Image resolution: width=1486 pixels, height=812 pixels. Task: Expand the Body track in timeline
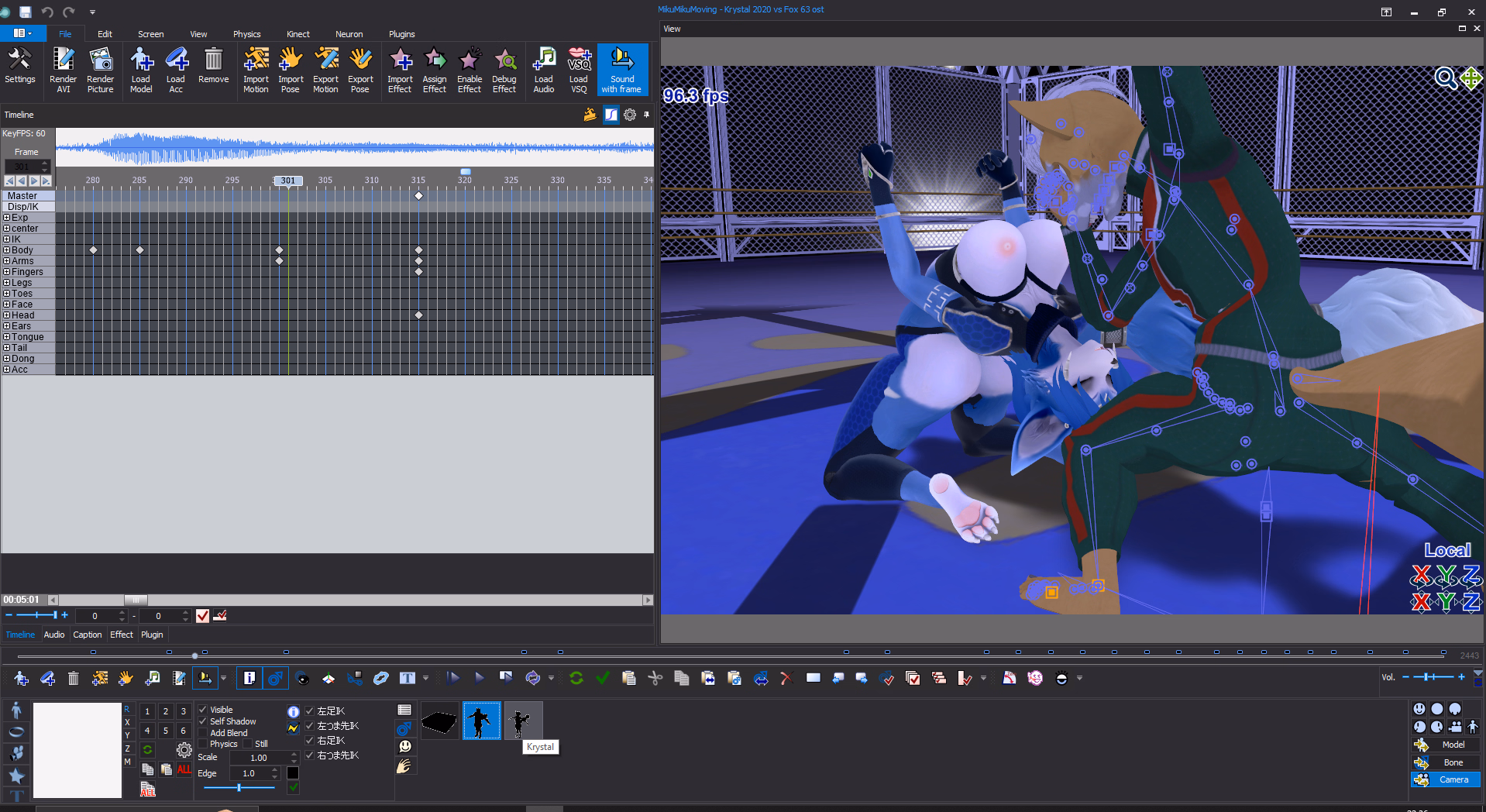point(7,250)
